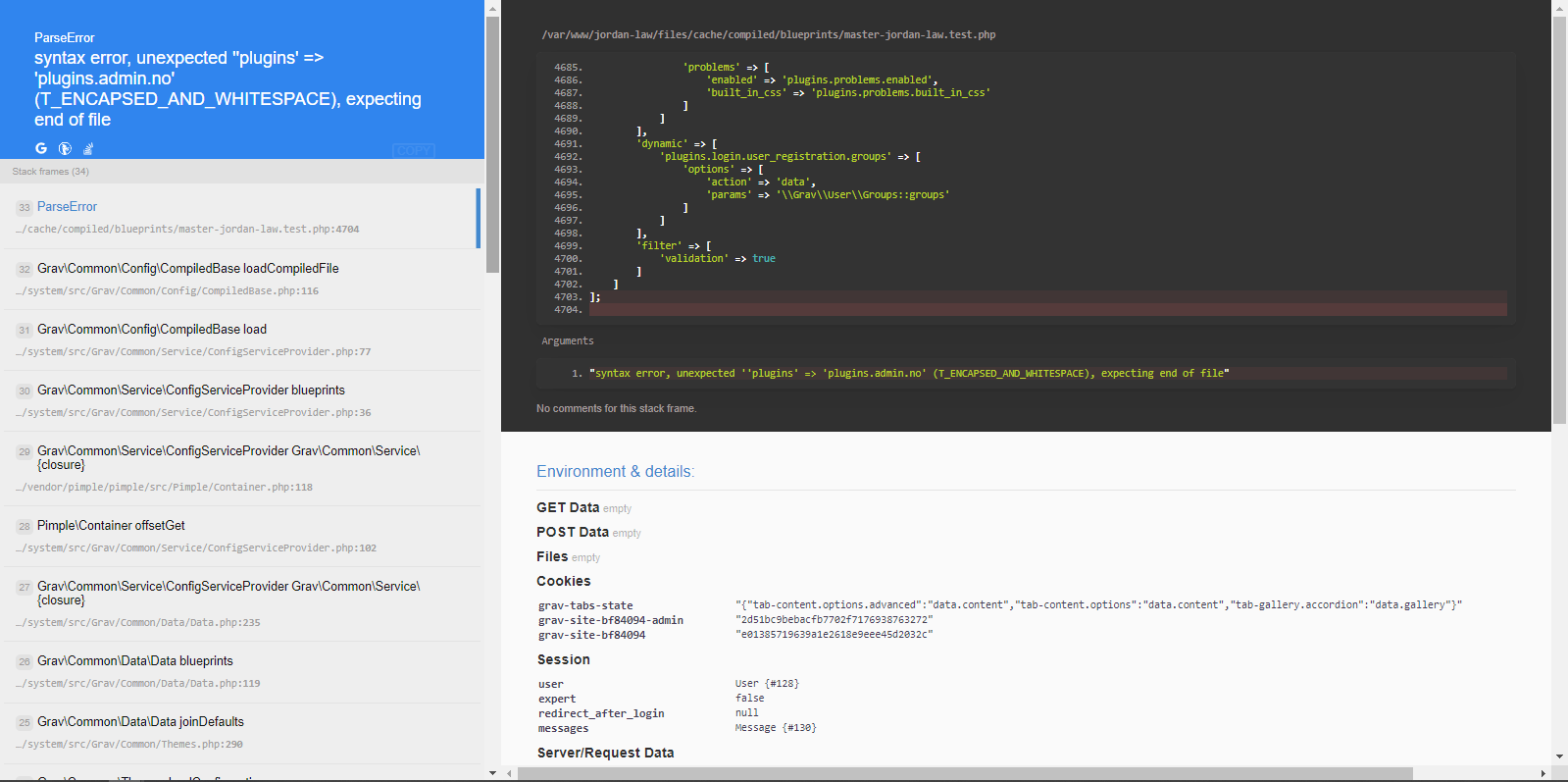1568x782 pixels.
Task: Click the POST Data label
Action: coord(573,532)
